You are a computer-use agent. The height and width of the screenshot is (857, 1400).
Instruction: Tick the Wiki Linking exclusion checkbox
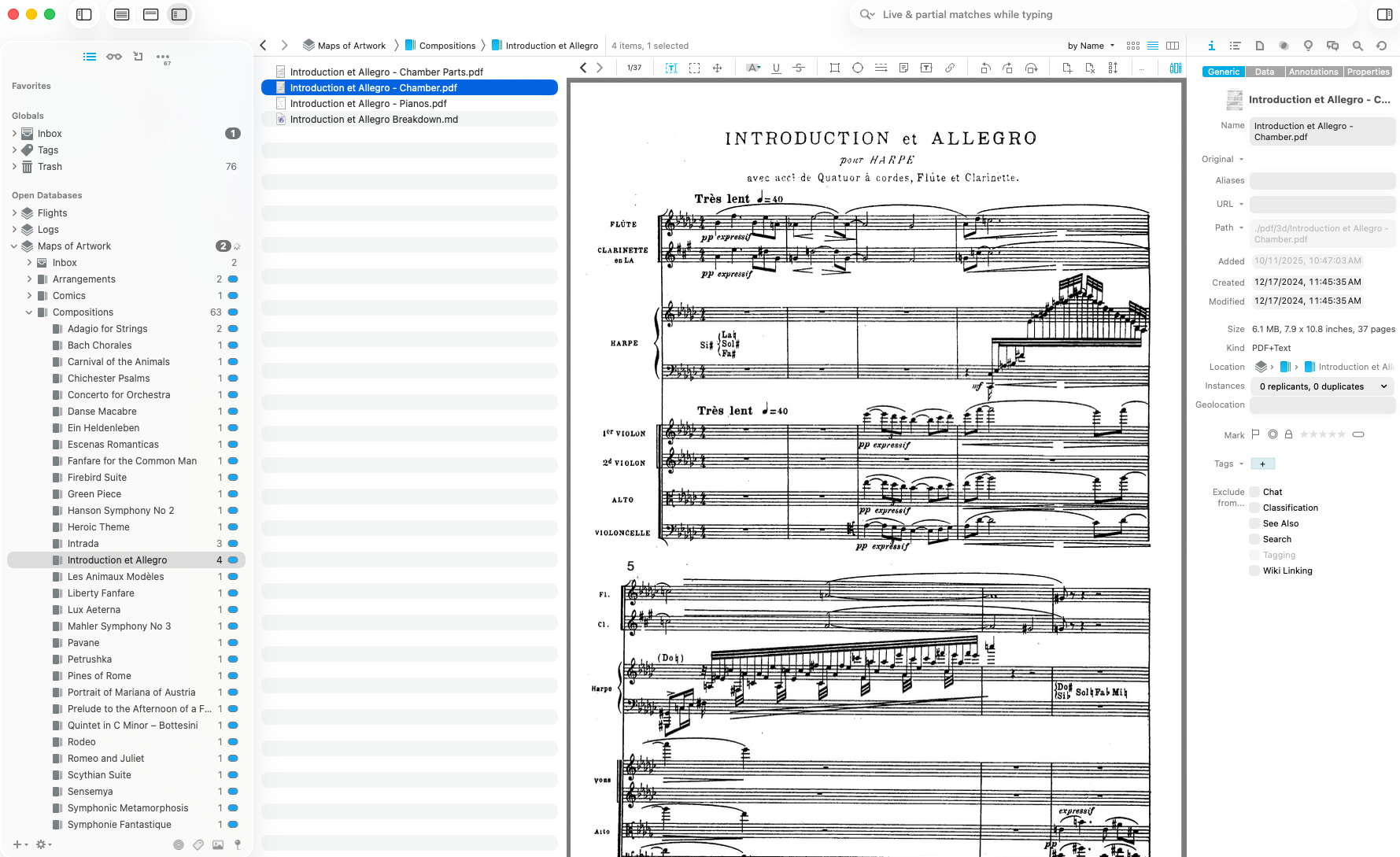(1254, 571)
